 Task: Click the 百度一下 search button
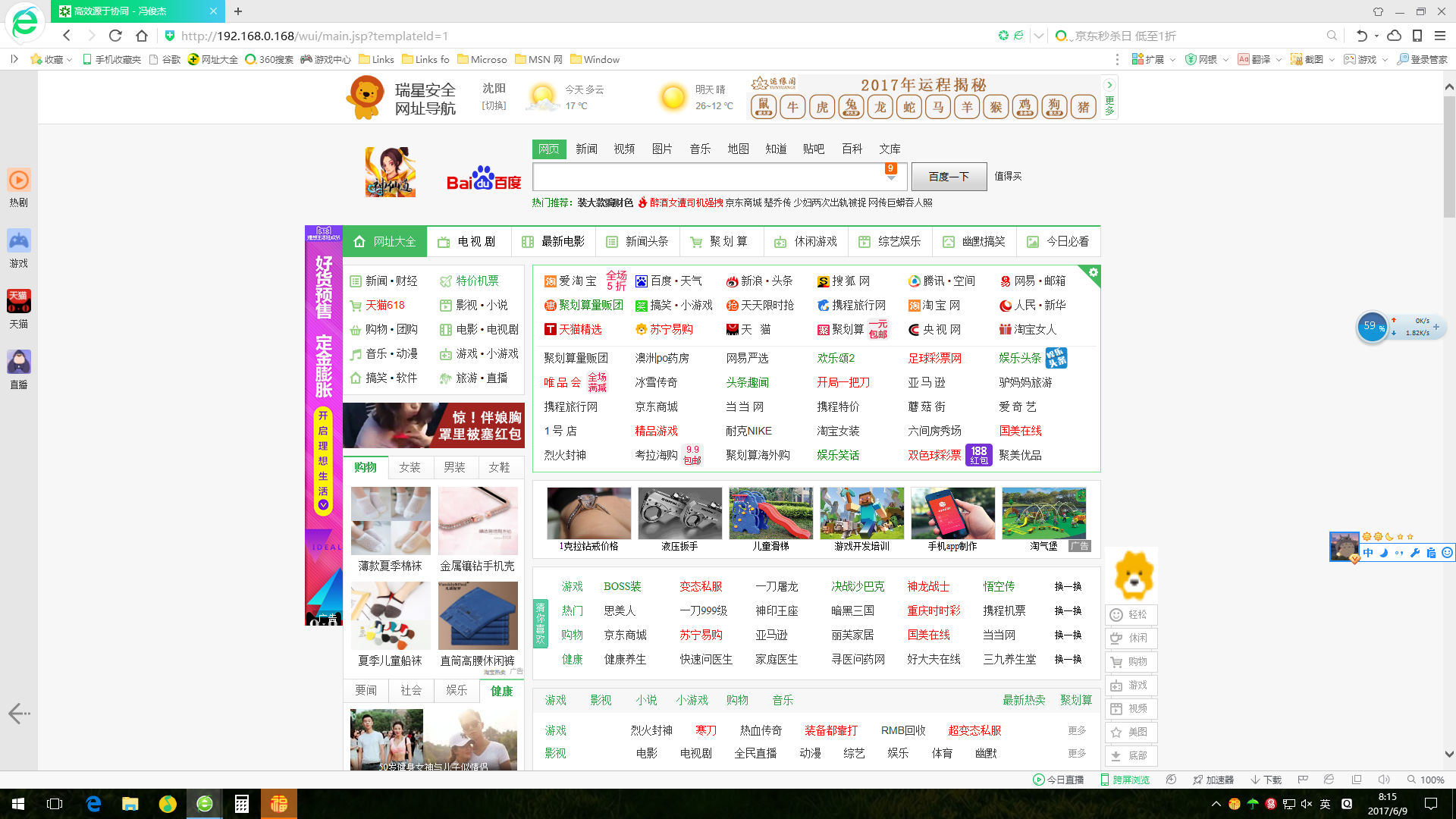(949, 176)
